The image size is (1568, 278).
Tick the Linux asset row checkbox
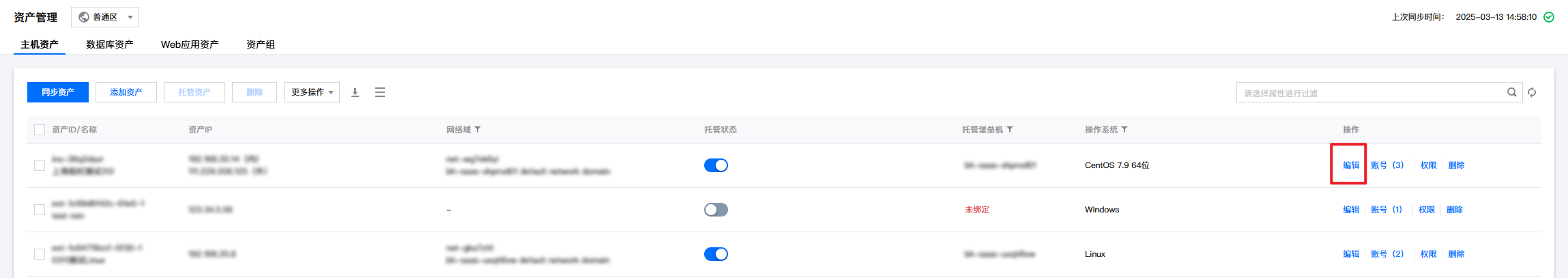click(40, 254)
